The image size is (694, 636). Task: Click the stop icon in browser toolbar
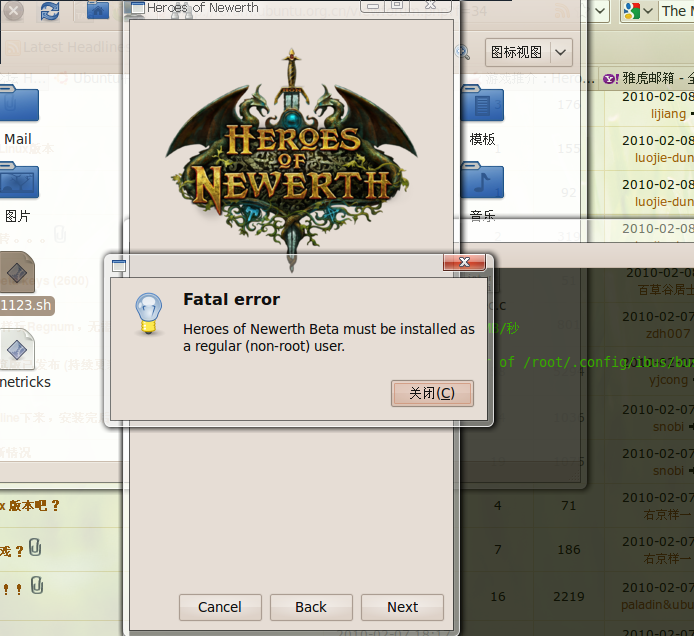click(13, 11)
